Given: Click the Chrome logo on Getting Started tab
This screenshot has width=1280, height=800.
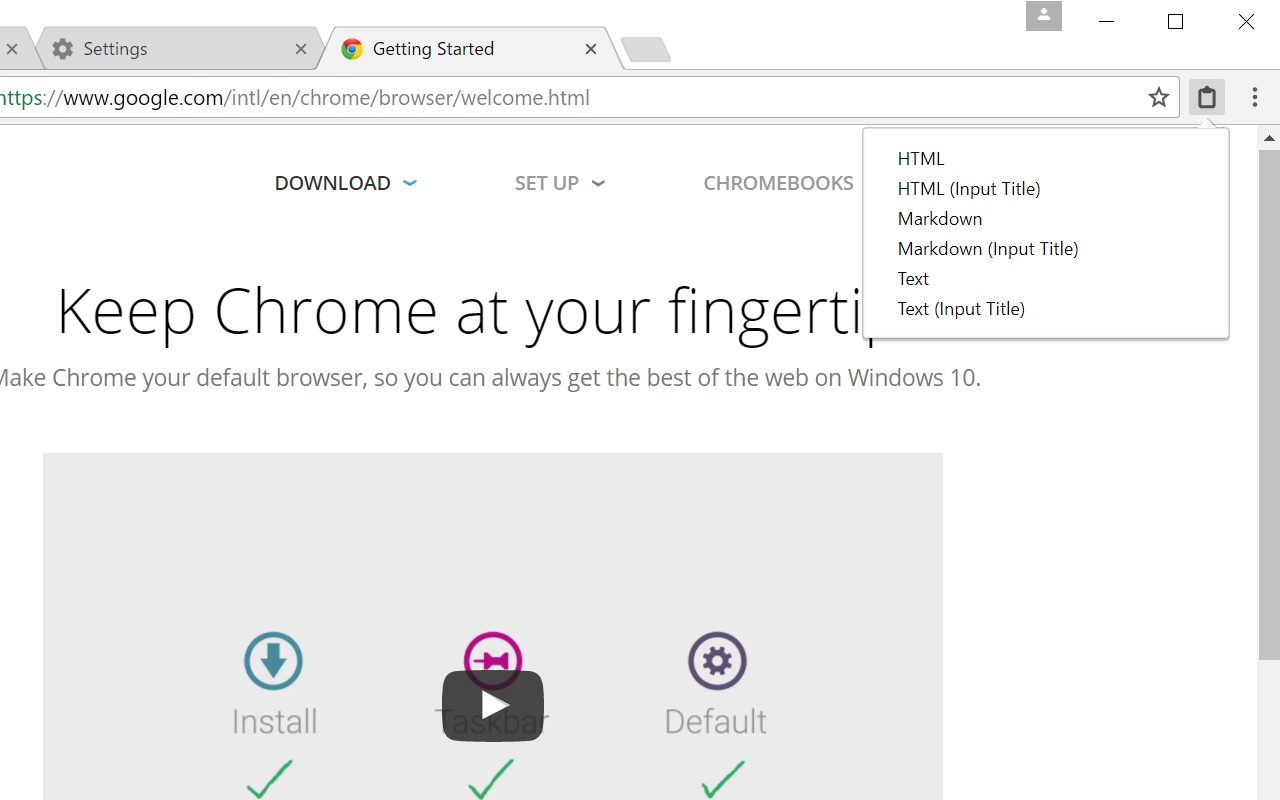Looking at the screenshot, I should coord(352,49).
